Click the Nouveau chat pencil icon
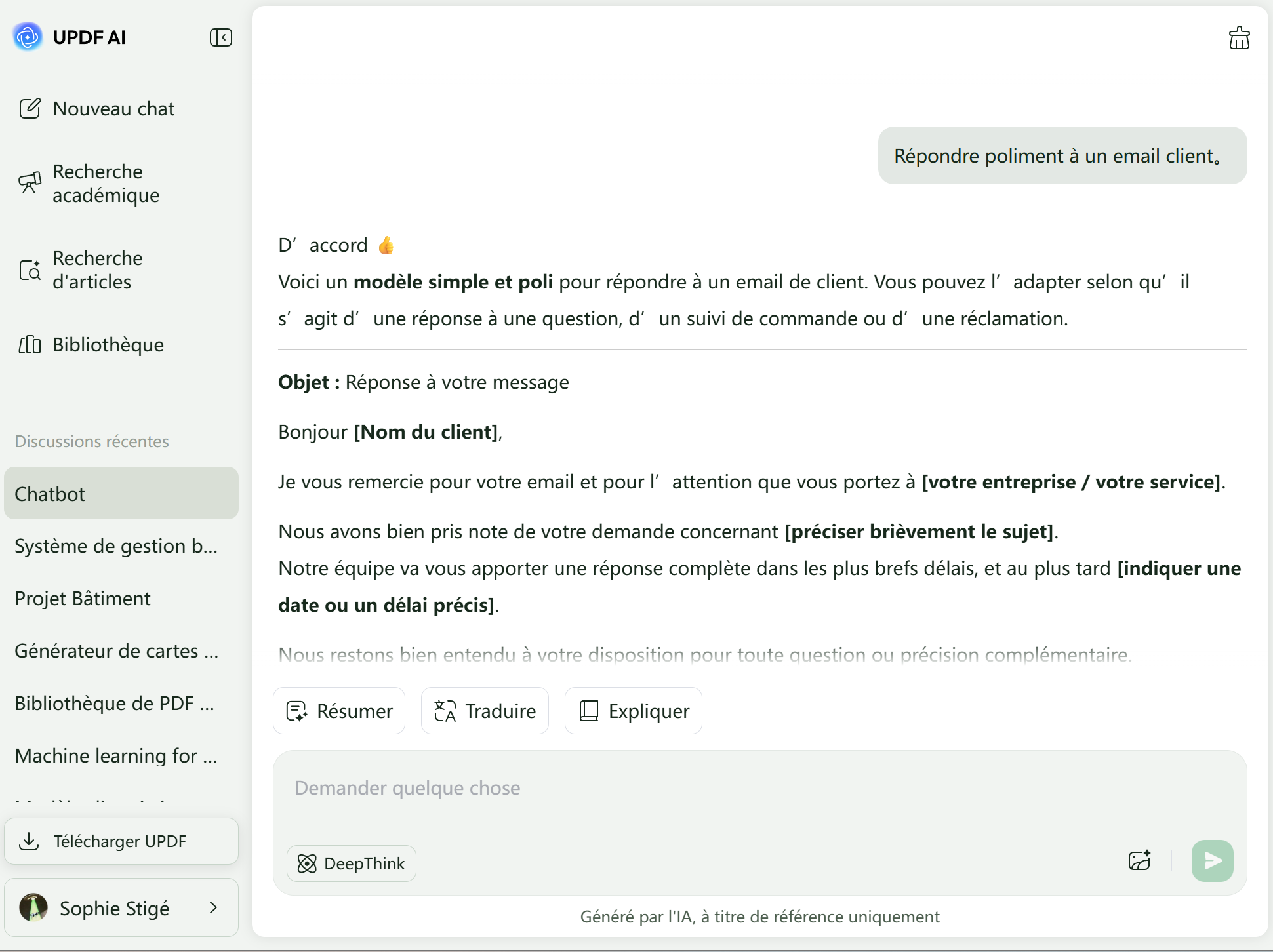 pyautogui.click(x=30, y=108)
